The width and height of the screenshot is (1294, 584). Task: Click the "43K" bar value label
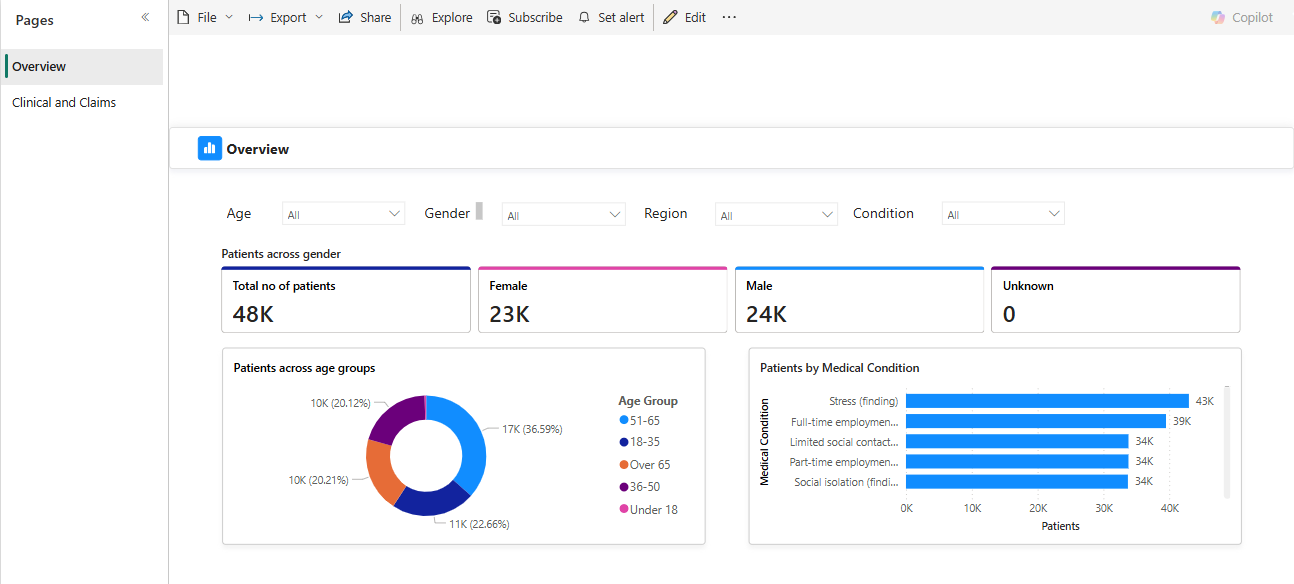1204,401
